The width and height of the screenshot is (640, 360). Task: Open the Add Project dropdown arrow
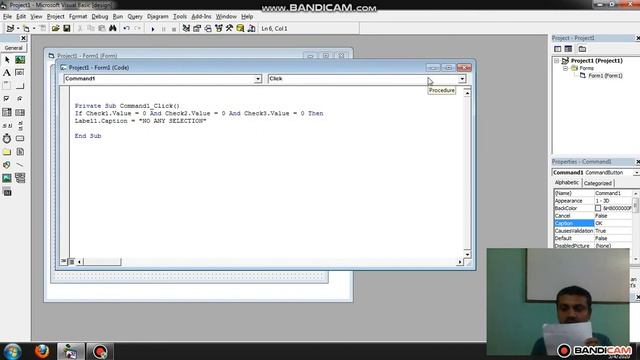(18, 28)
